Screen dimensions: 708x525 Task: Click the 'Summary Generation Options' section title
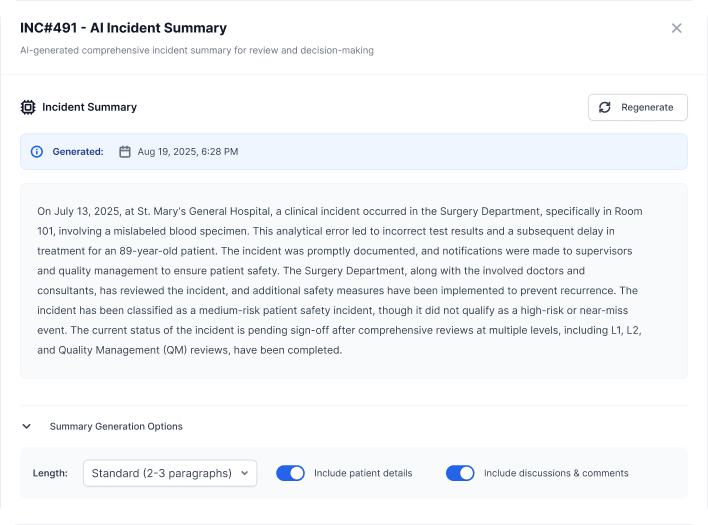[x=116, y=426]
